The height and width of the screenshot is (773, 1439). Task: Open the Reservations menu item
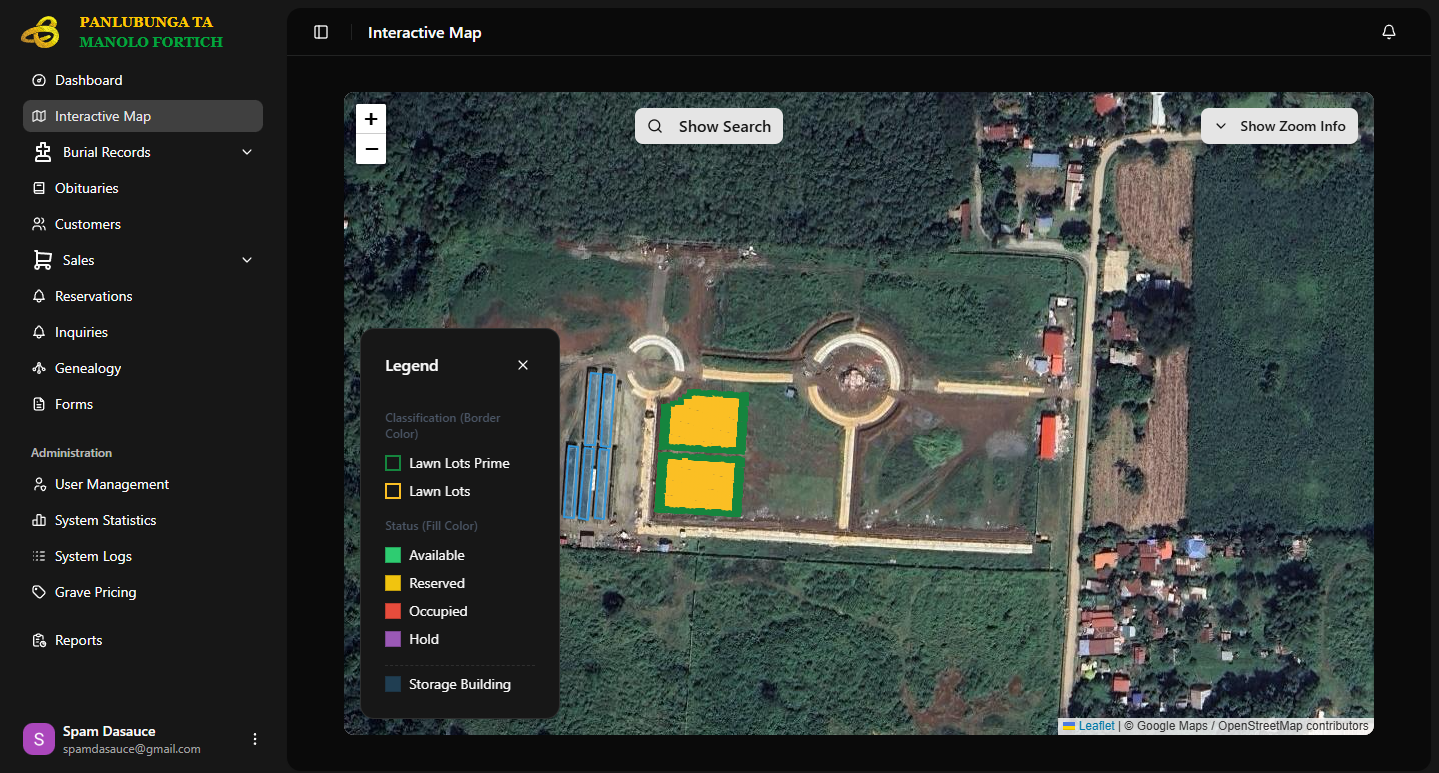93,296
